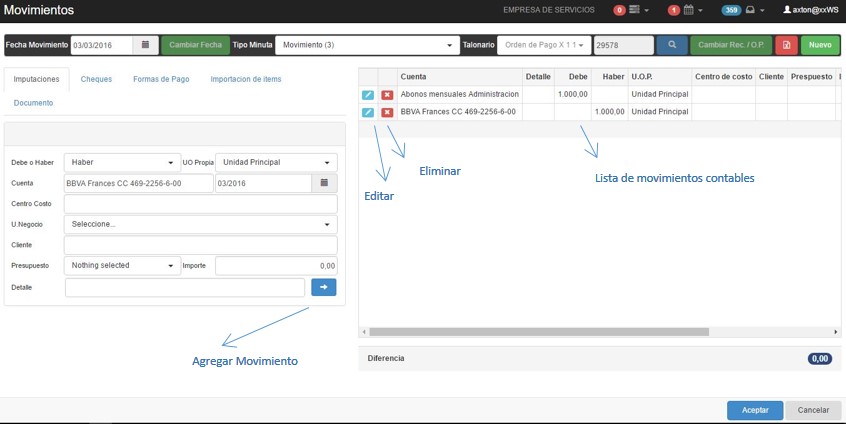Screen dimensions: 846x424
Task: Click the blue search magnifier button
Action: [672, 45]
